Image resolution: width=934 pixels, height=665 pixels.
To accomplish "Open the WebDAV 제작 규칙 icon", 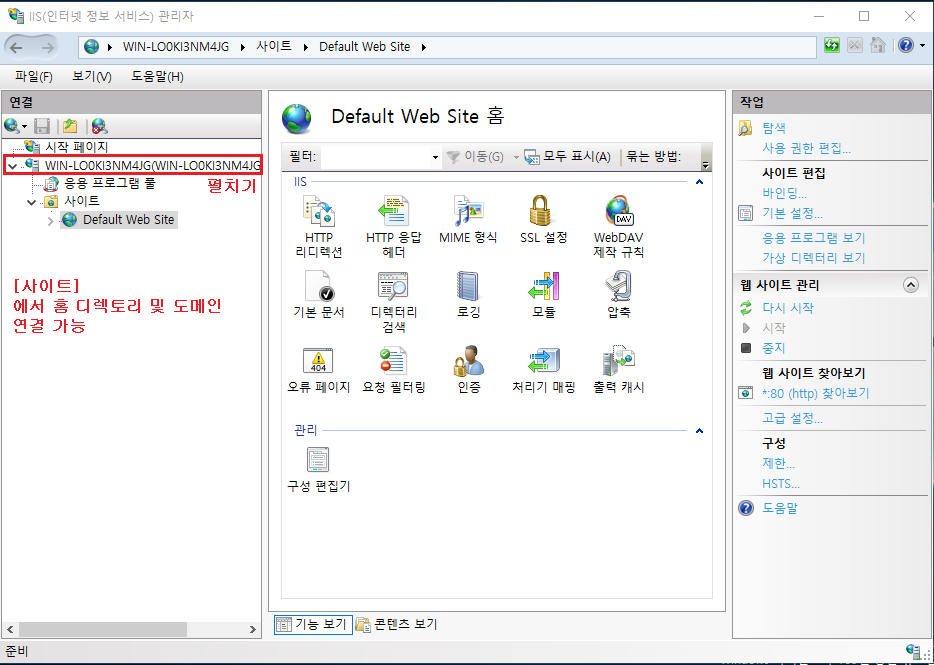I will point(619,212).
